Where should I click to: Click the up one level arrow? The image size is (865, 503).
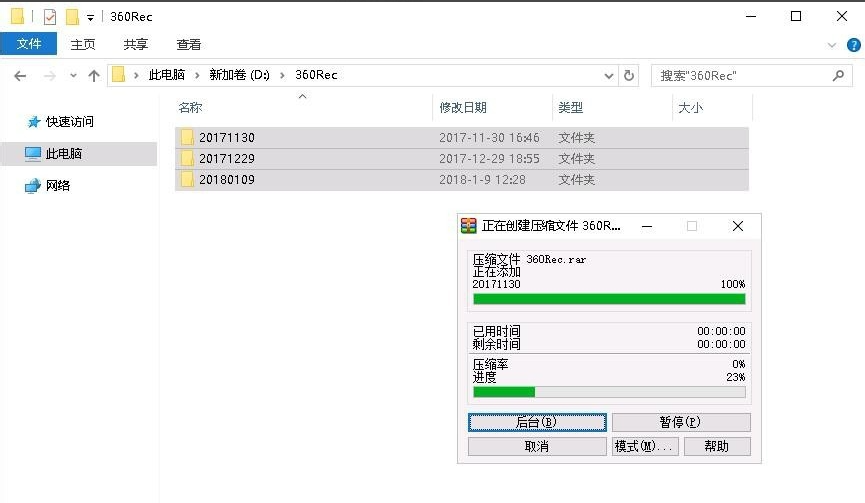(x=94, y=75)
